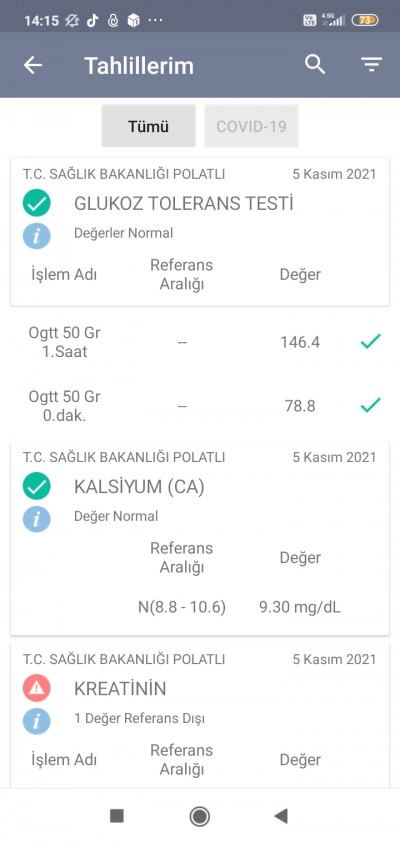
Task: Switch to the COVID-19 tab
Action: click(x=251, y=126)
